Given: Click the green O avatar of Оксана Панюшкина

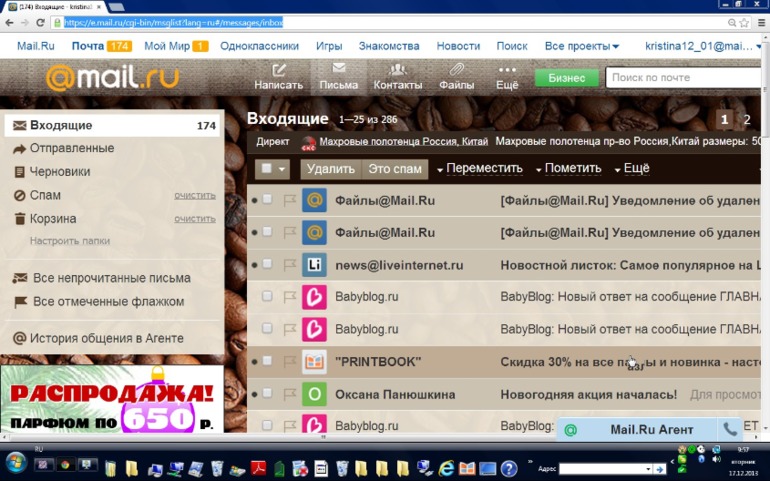Looking at the screenshot, I should point(314,394).
